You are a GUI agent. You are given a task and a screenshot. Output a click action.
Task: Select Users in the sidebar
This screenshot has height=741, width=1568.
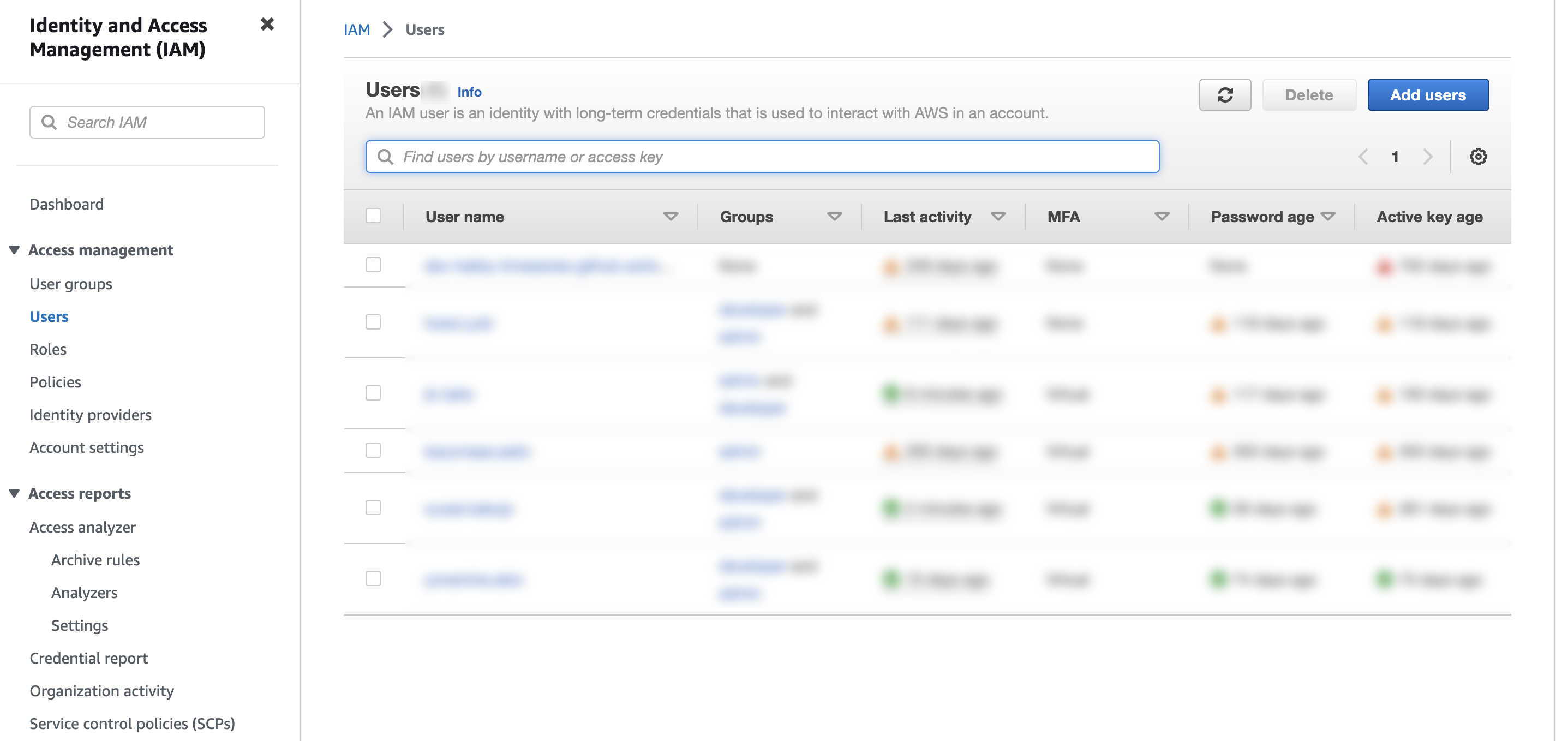[x=49, y=316]
